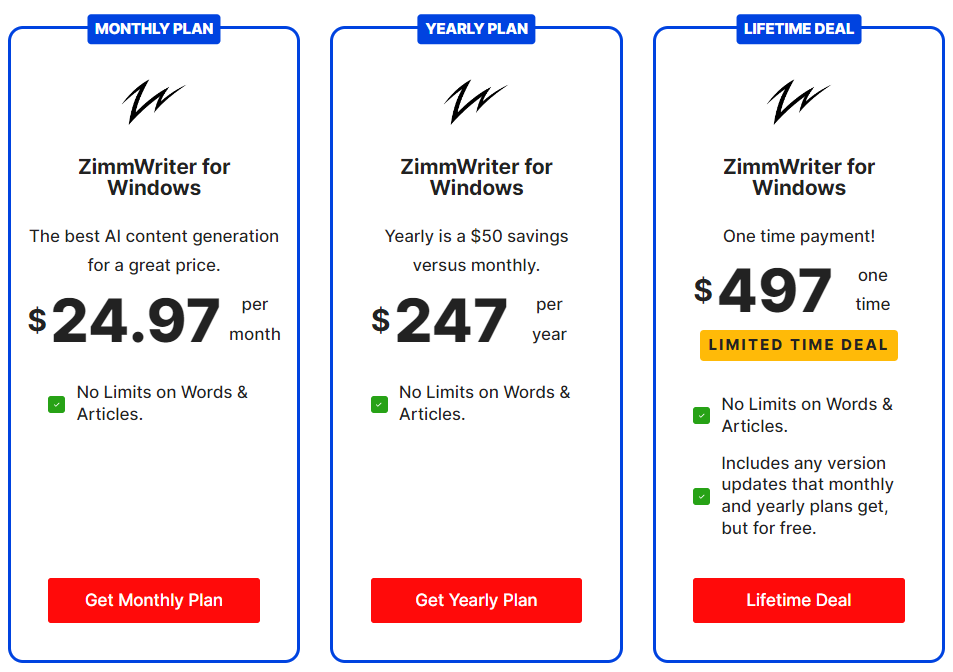The height and width of the screenshot is (672, 953).
Task: Click the Get Monthly Plan button
Action: [x=154, y=600]
